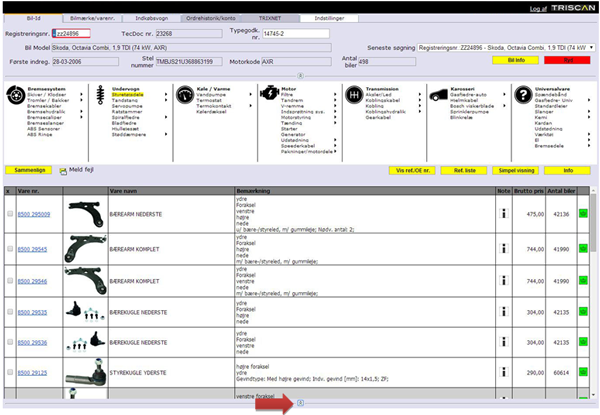600x415 pixels.
Task: Select the checkbox for item 8500 29535
Action: (x=9, y=312)
